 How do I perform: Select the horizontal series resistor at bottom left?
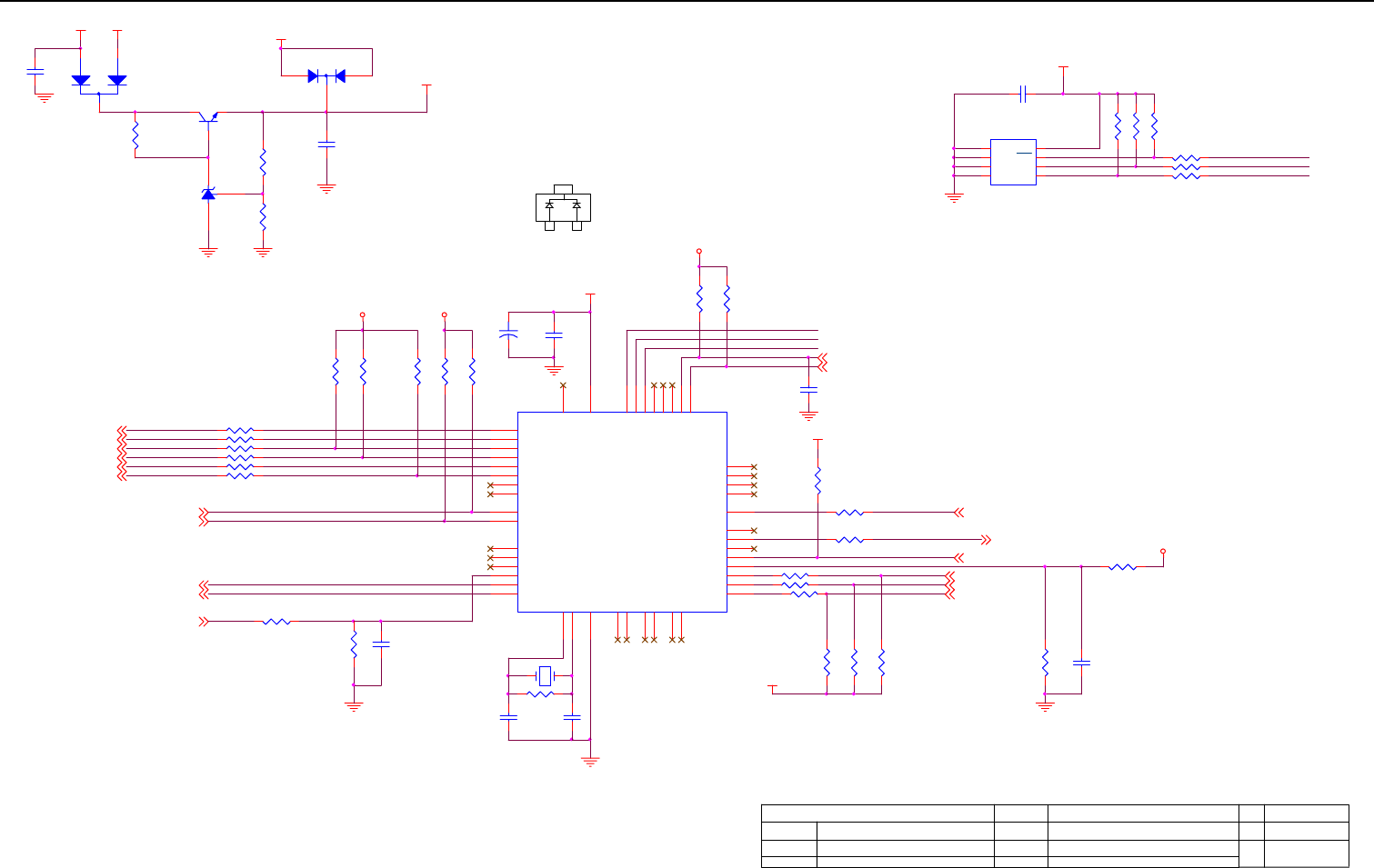tap(276, 622)
